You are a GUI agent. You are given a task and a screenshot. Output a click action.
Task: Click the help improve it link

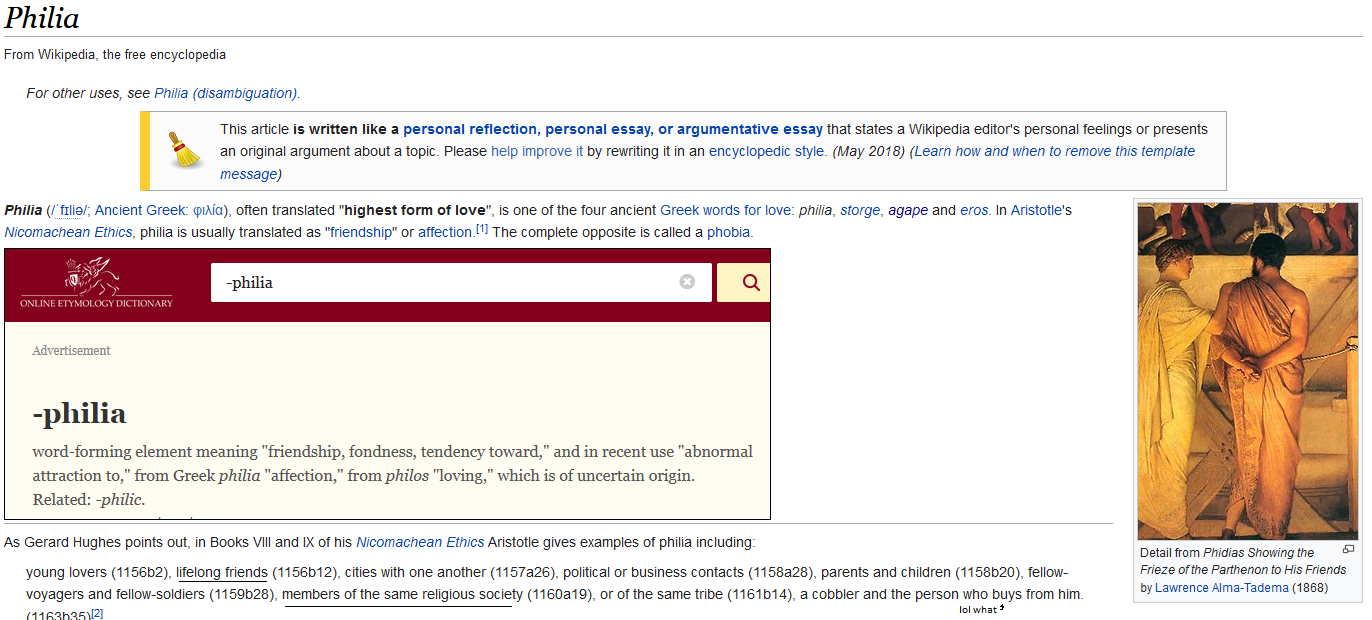pos(537,151)
